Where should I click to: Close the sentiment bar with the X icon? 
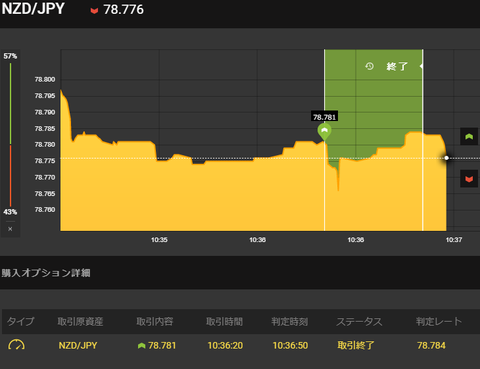(x=10, y=229)
